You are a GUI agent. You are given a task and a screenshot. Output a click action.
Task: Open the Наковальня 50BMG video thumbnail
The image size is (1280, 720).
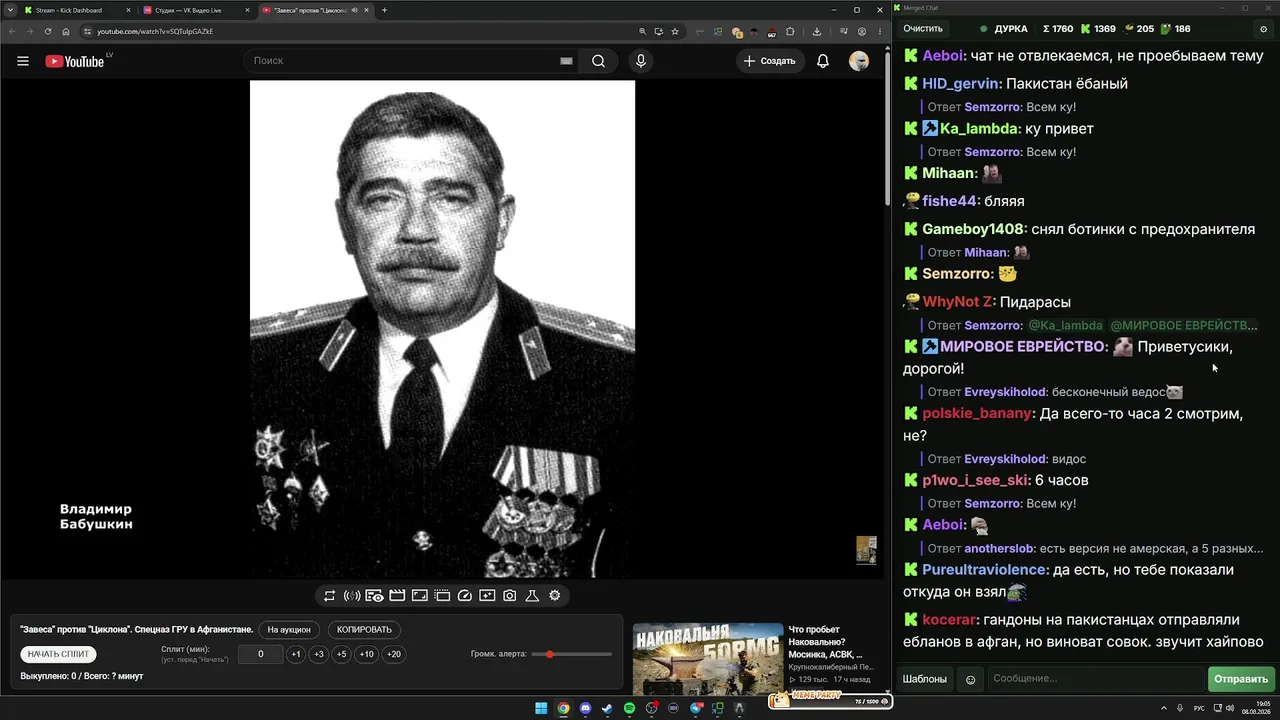pos(708,659)
